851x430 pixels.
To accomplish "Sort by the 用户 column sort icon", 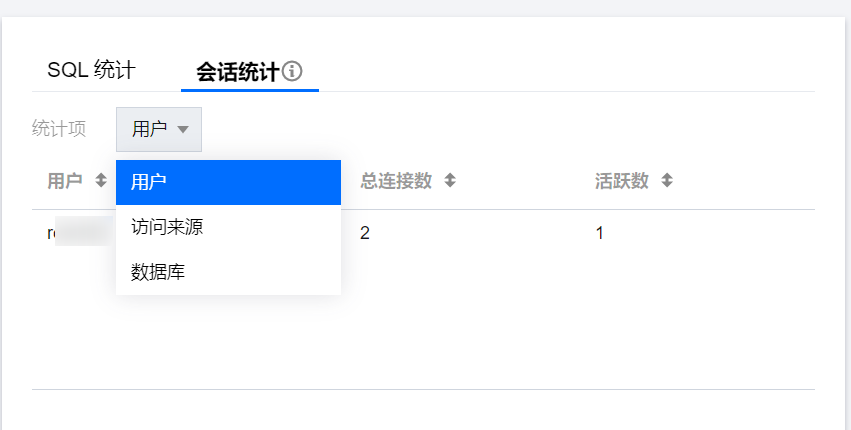I will (x=100, y=181).
